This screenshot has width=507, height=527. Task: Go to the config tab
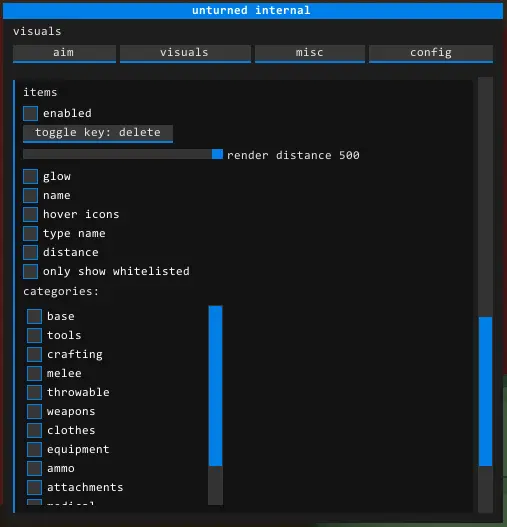tap(431, 53)
